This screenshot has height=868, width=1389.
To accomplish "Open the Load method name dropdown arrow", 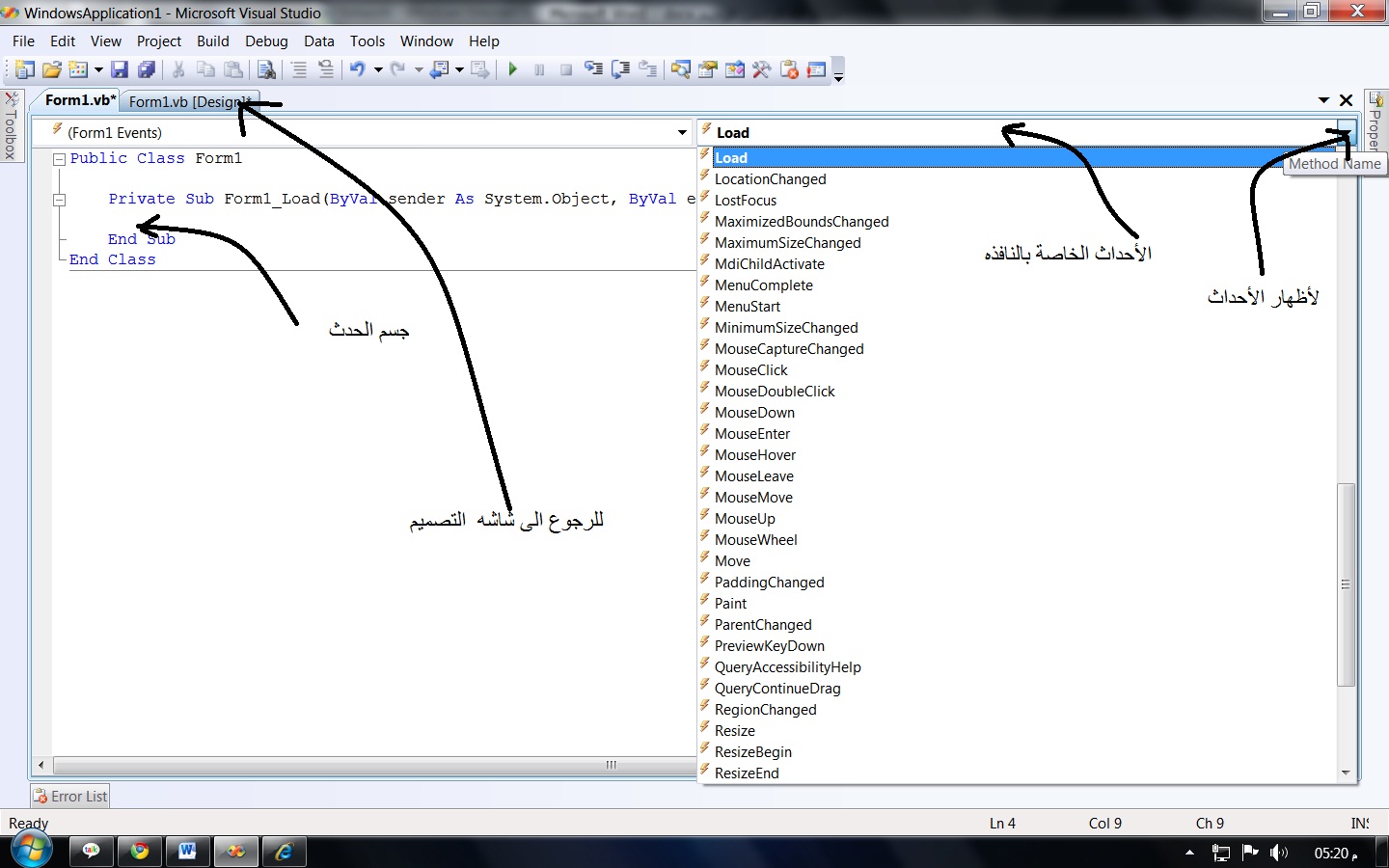I will click(1347, 132).
